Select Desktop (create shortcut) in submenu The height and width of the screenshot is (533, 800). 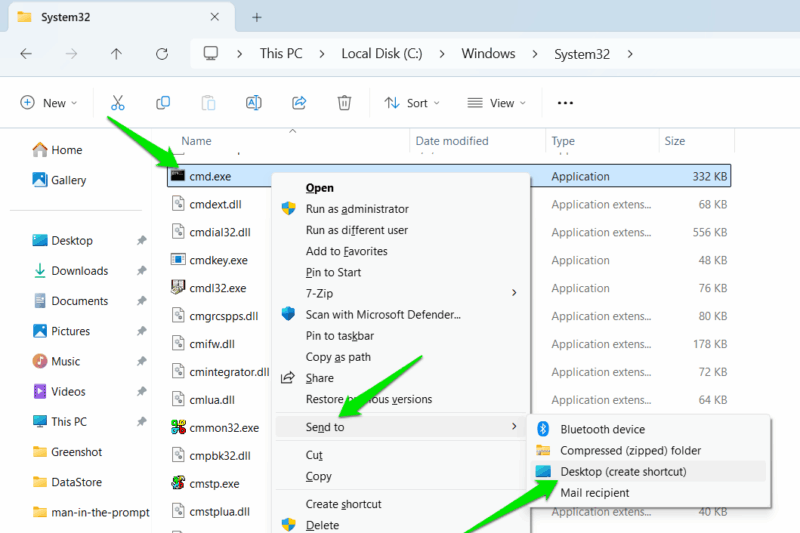[648, 471]
